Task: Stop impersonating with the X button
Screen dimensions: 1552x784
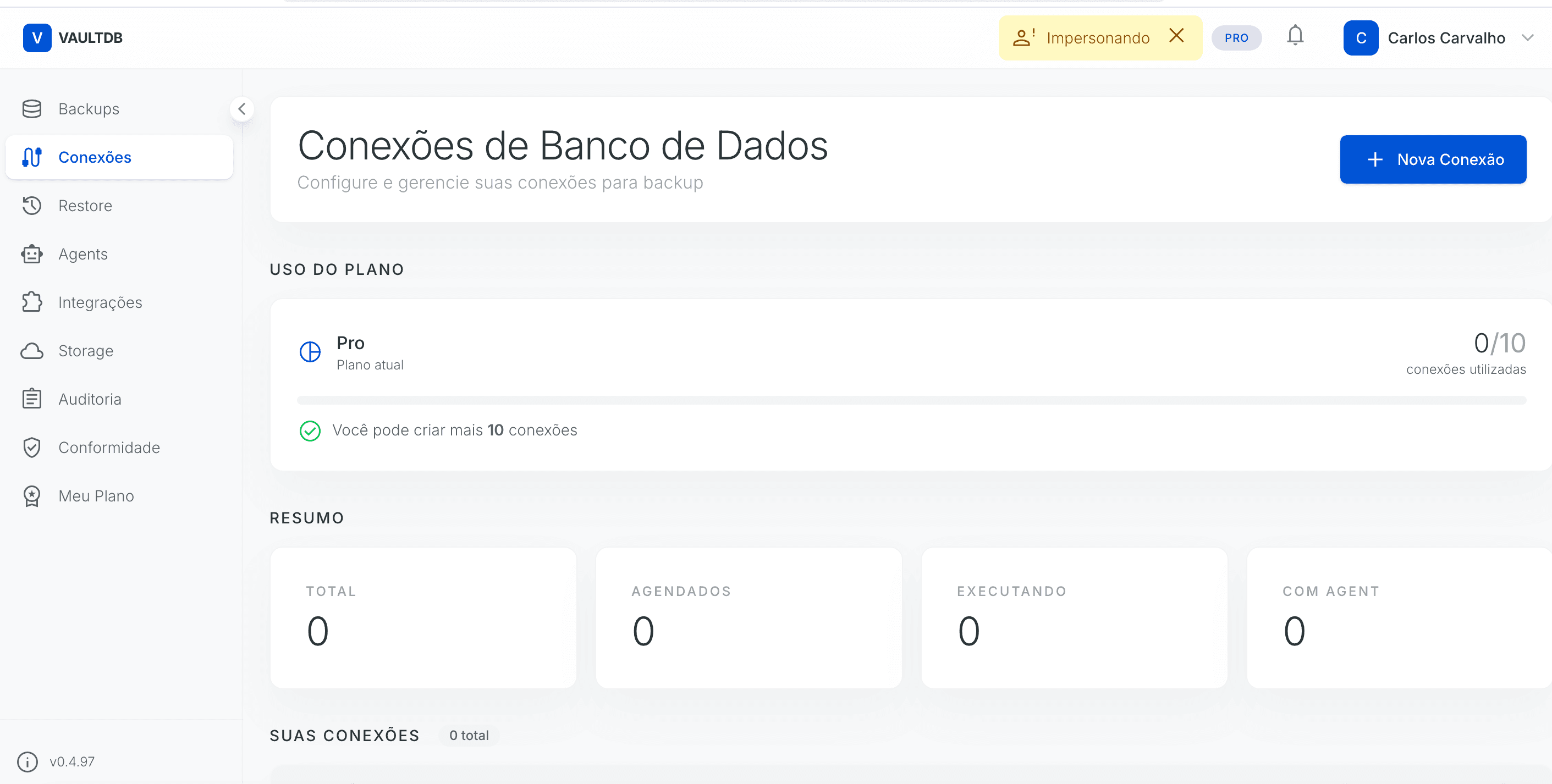Action: click(x=1176, y=36)
